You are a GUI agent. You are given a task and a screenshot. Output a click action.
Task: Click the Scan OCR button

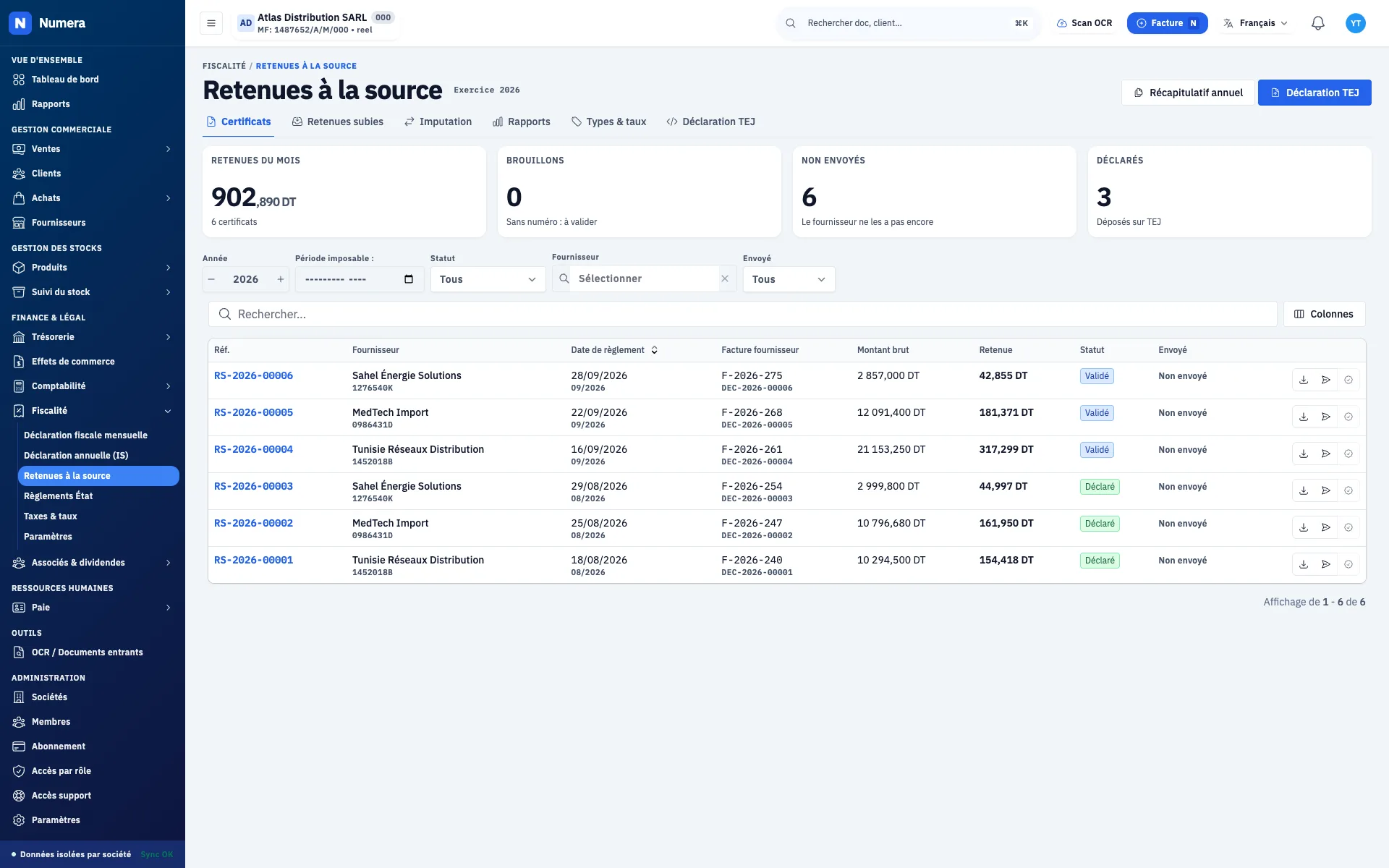click(x=1084, y=23)
